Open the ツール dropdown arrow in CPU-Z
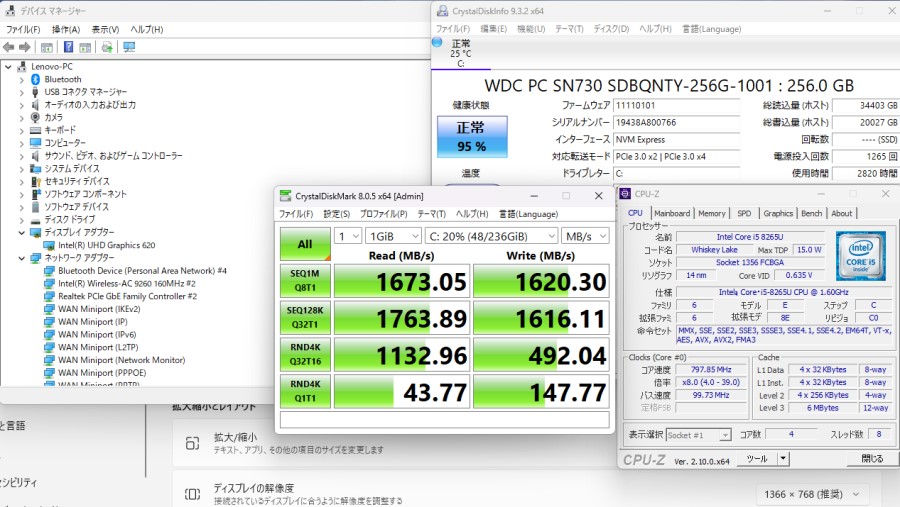The image size is (900, 507). click(782, 458)
